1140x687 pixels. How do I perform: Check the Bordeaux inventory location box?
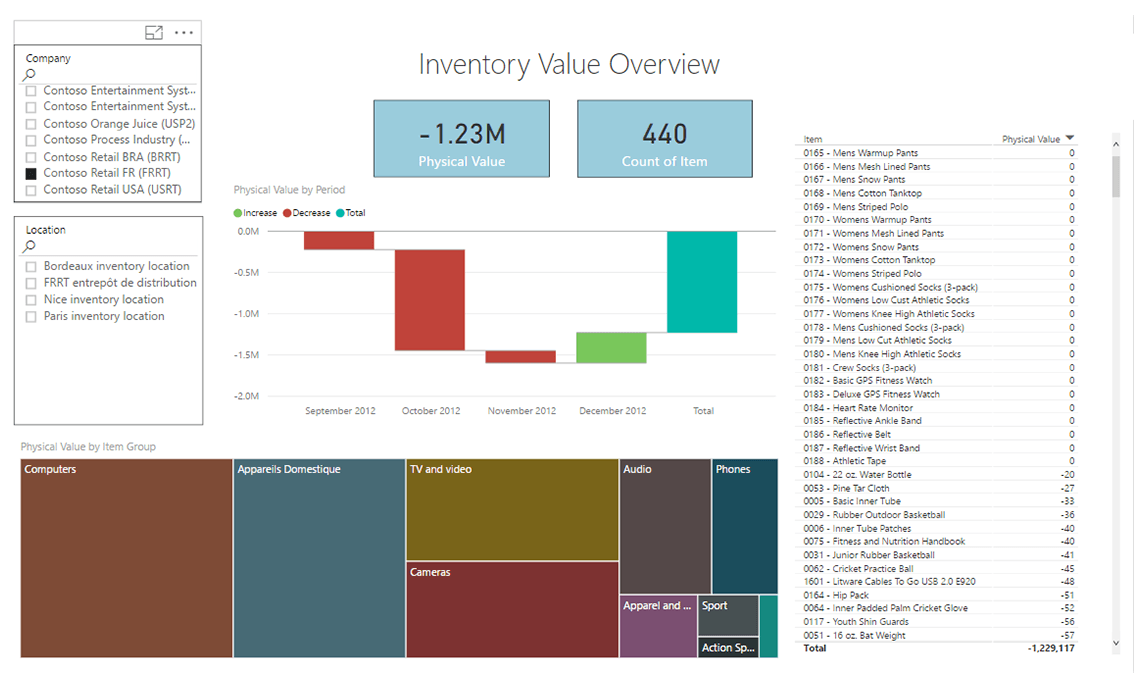31,267
